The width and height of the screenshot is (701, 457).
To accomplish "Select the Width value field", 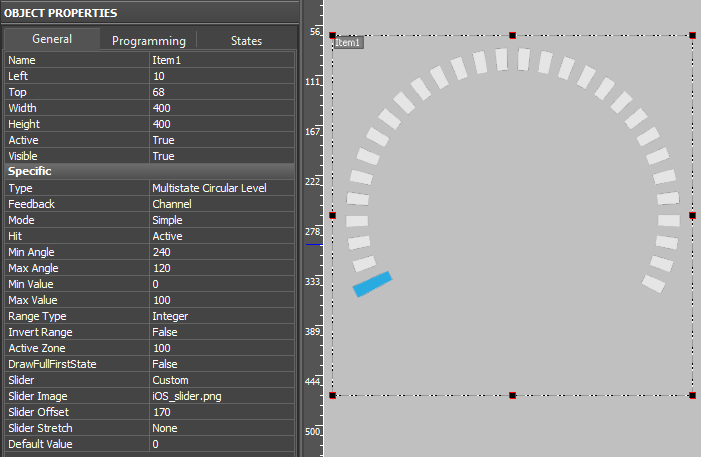I will (x=222, y=108).
